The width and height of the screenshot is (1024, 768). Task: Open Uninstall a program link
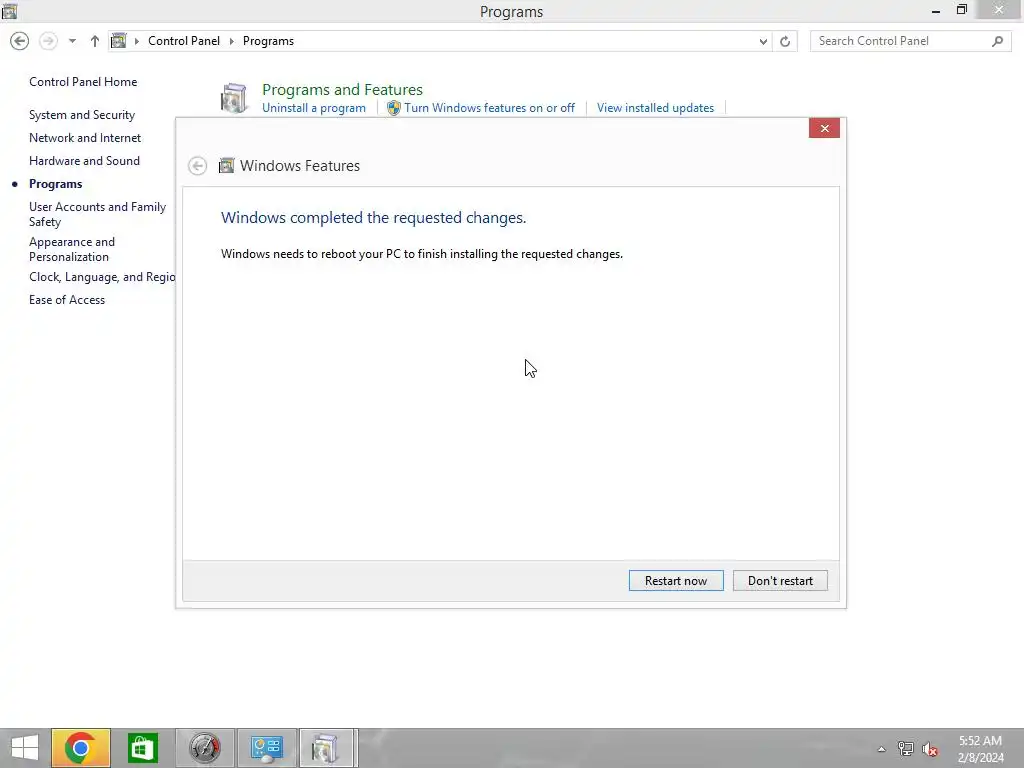click(x=313, y=108)
